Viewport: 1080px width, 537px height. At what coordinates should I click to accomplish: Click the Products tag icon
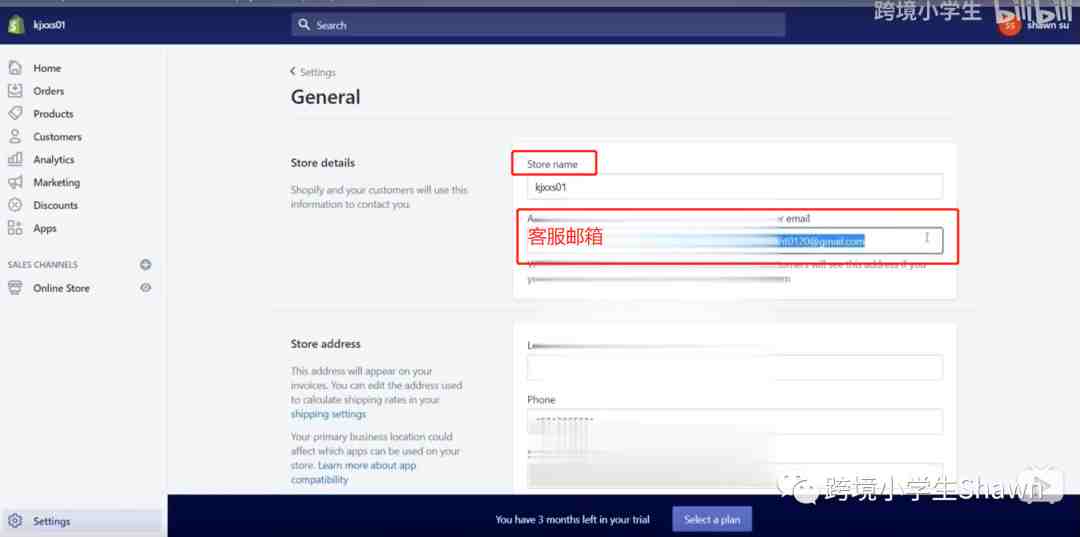click(15, 114)
